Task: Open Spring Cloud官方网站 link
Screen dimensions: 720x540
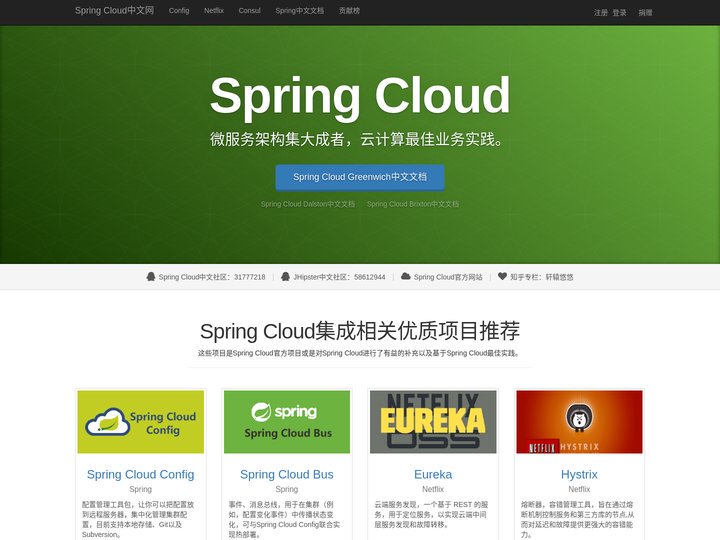Action: pos(448,277)
